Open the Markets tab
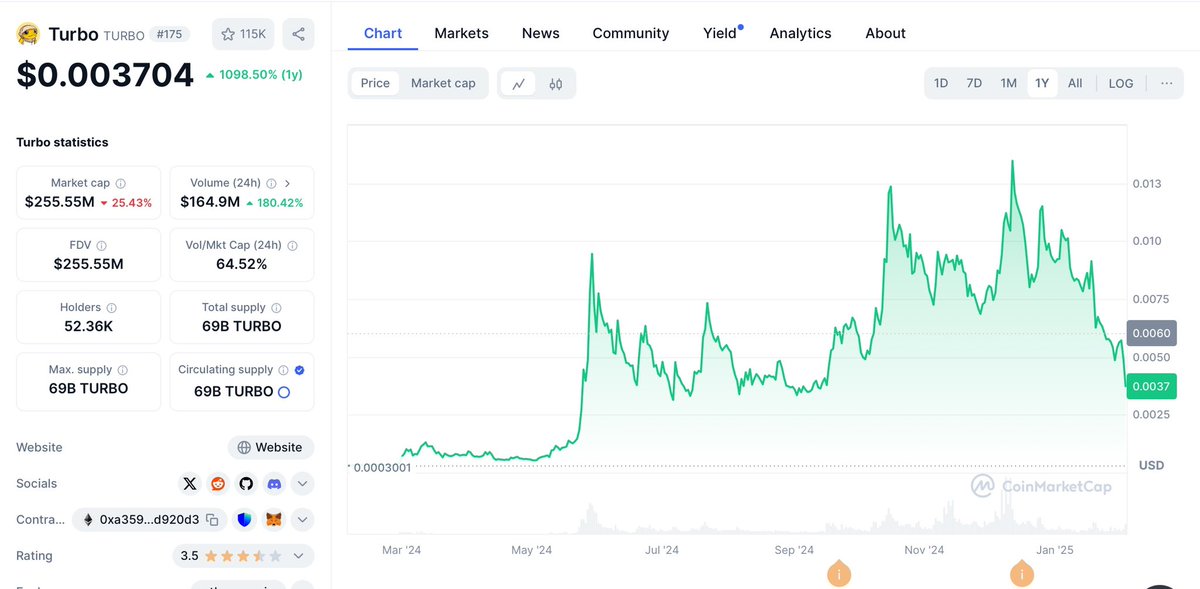Viewport: 1200px width, 589px height. [461, 33]
